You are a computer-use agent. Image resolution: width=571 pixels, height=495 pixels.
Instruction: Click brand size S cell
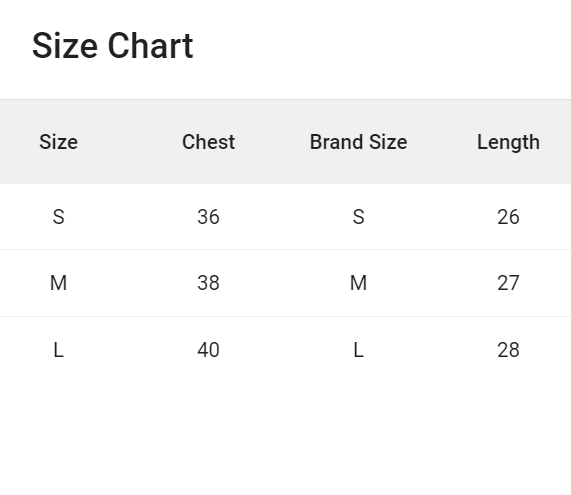(358, 217)
